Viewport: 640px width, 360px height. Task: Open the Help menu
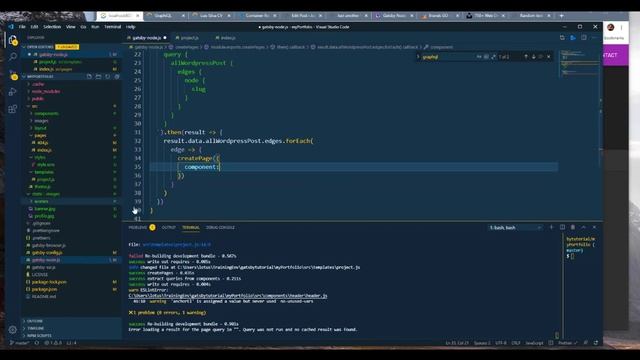(x=131, y=27)
